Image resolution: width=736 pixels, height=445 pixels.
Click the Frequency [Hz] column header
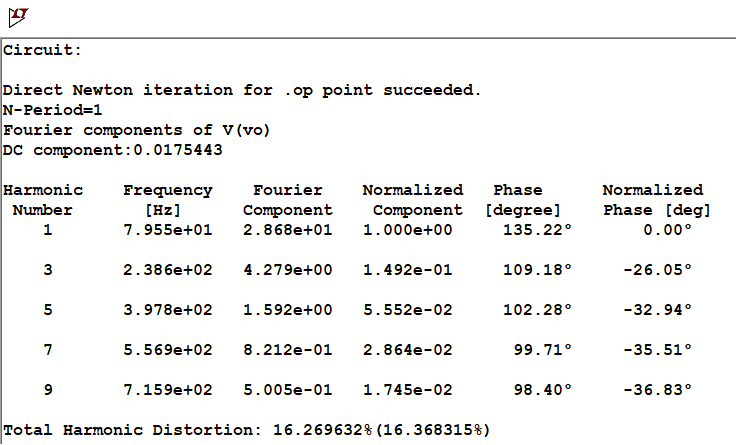pos(167,200)
